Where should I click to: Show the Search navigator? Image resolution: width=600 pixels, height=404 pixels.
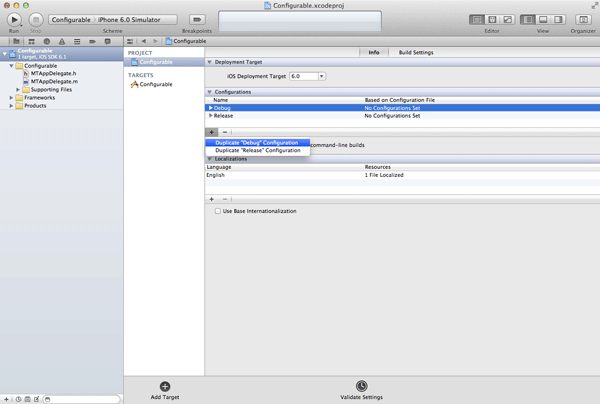[47, 41]
